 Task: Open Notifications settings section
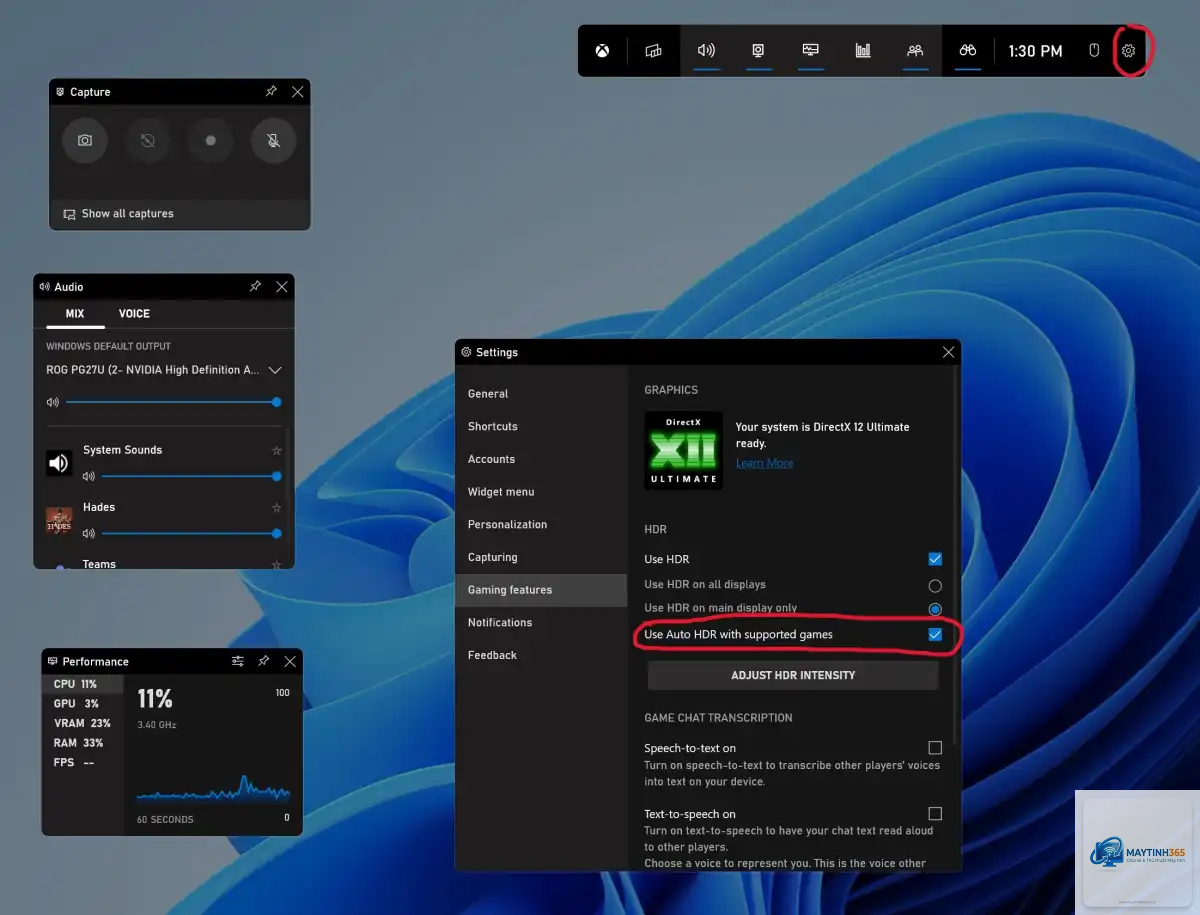pos(541,622)
